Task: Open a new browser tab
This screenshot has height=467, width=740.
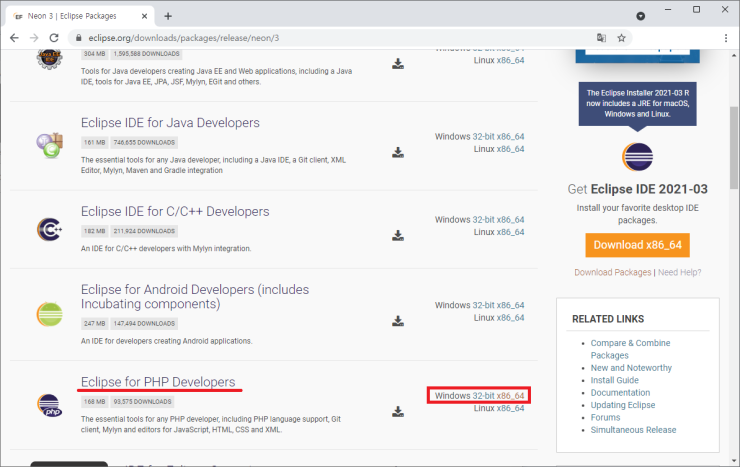Action: [168, 16]
